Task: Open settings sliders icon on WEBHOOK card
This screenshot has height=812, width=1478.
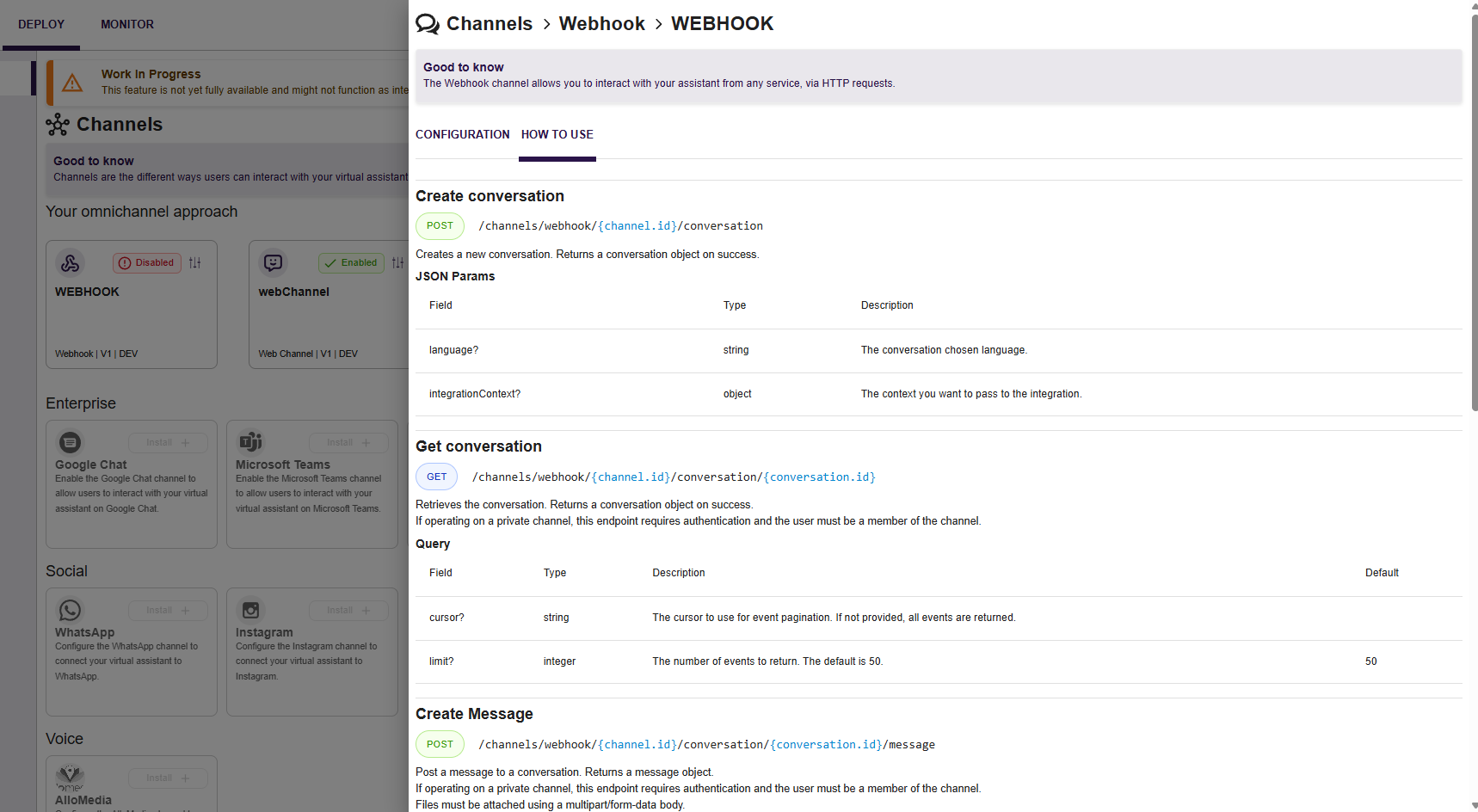Action: point(195,263)
